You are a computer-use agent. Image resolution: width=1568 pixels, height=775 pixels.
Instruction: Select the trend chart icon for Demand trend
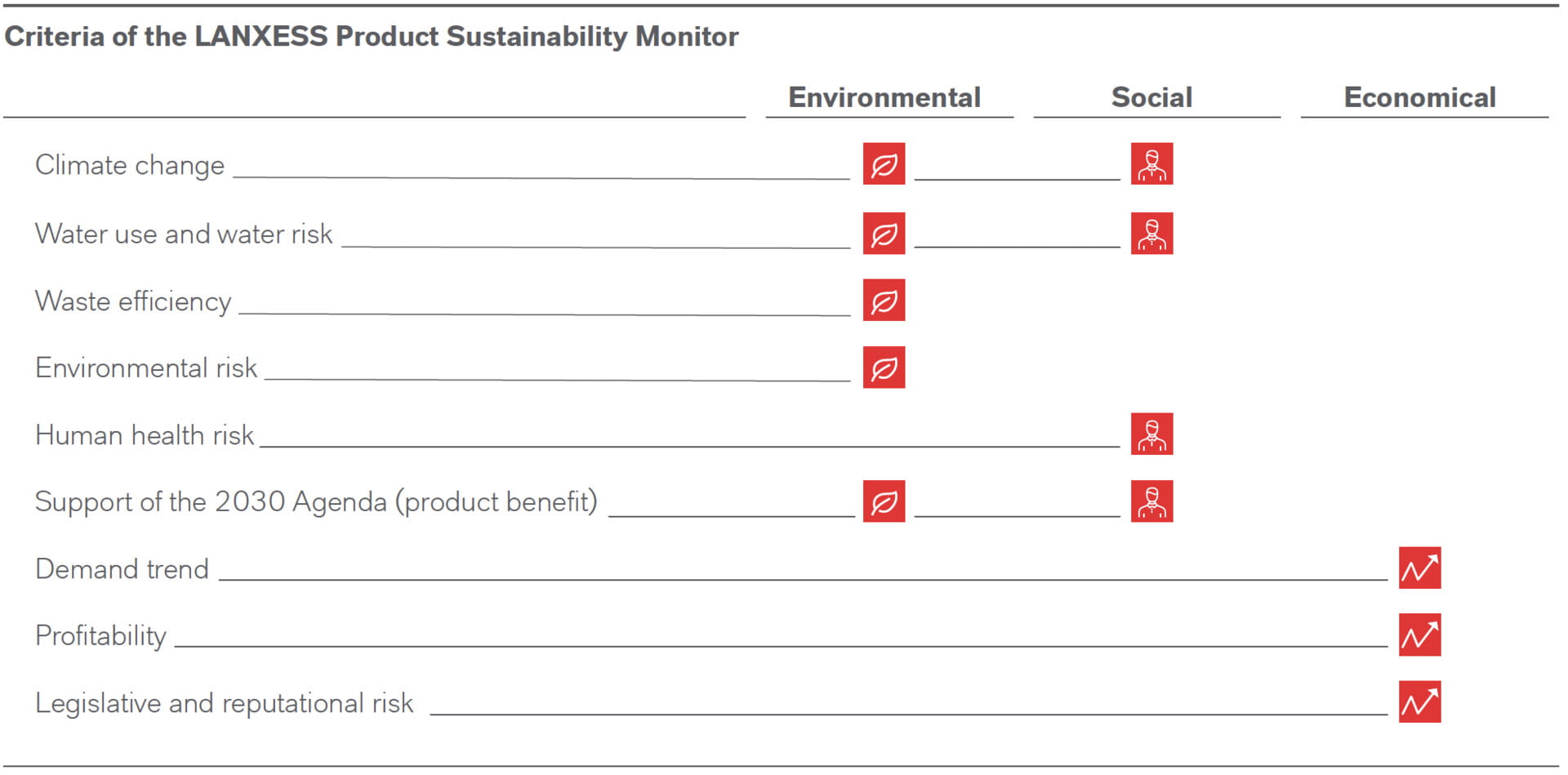pos(1419,568)
